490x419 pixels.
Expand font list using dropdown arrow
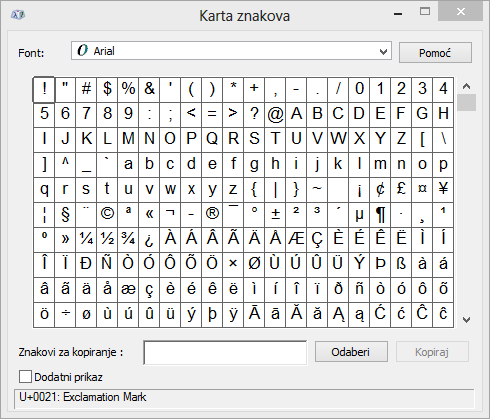(x=383, y=52)
